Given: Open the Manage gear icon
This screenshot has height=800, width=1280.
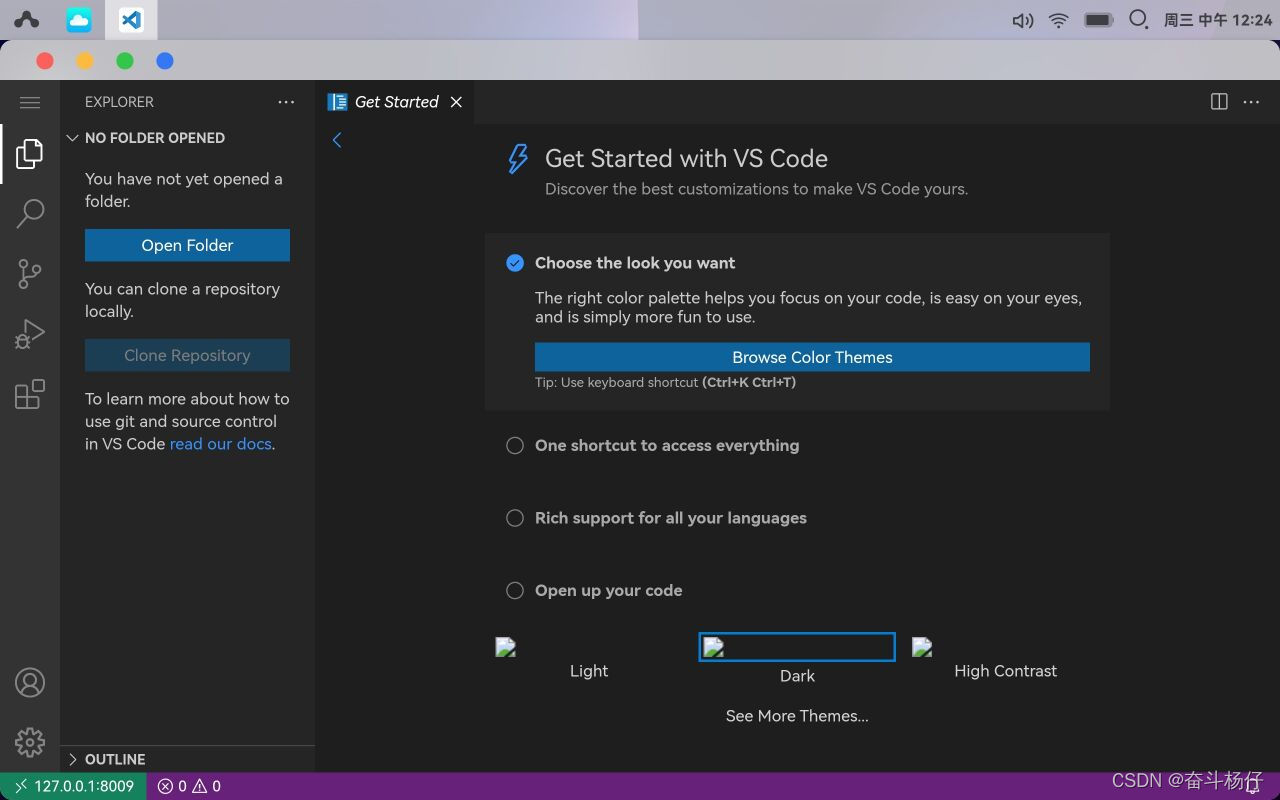Looking at the screenshot, I should 30,742.
